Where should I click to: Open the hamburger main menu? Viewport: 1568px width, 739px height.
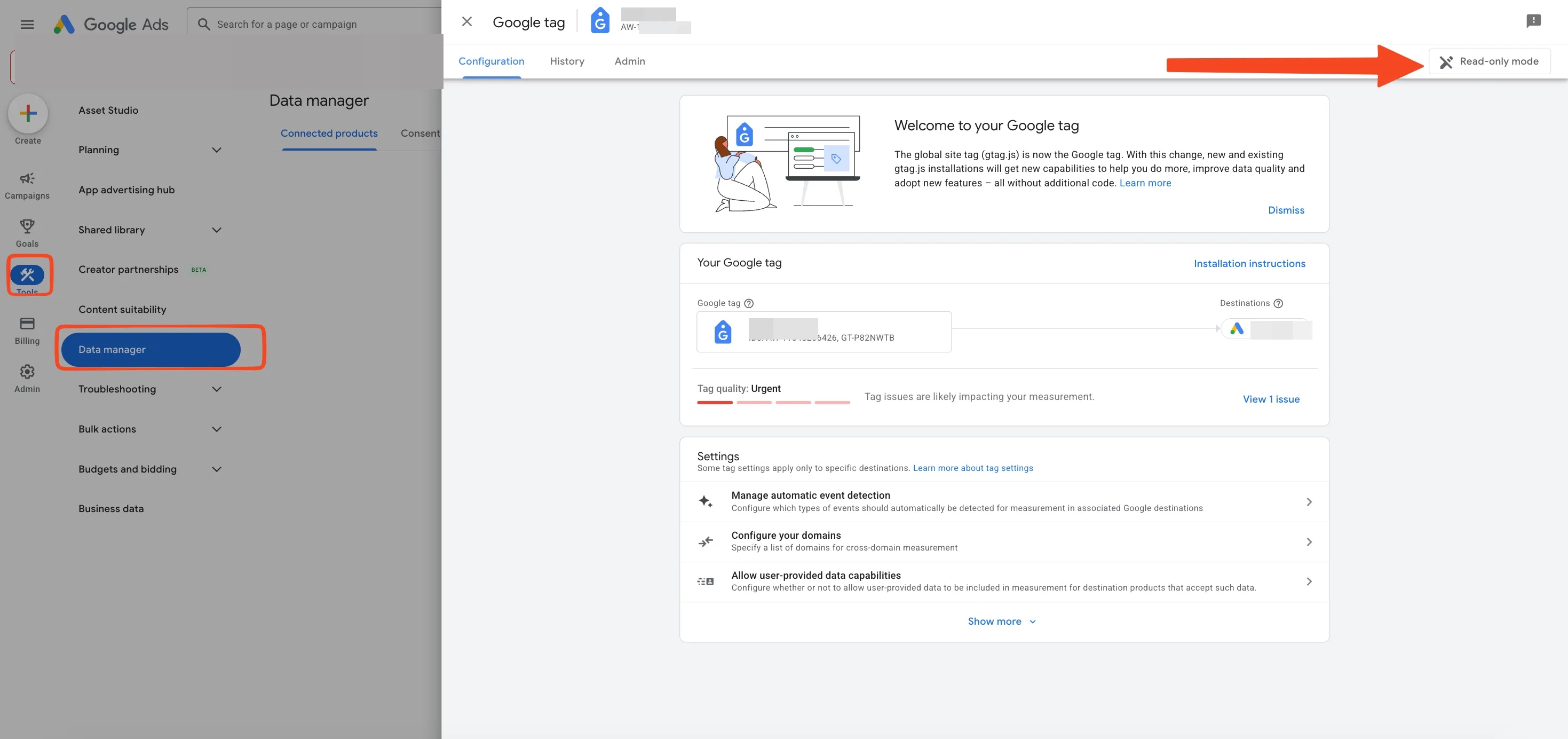tap(27, 25)
